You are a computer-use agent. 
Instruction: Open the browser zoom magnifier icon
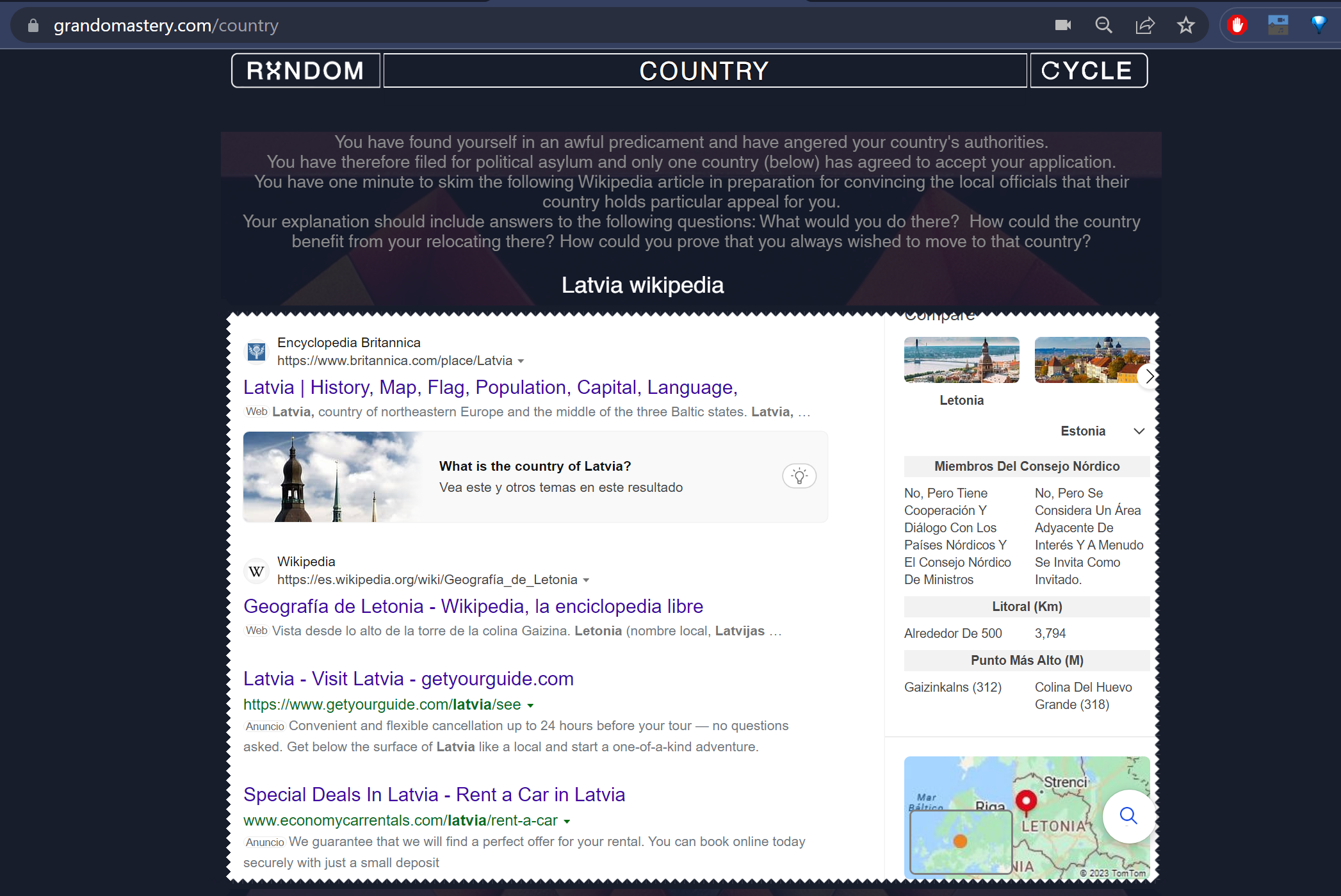(1103, 25)
